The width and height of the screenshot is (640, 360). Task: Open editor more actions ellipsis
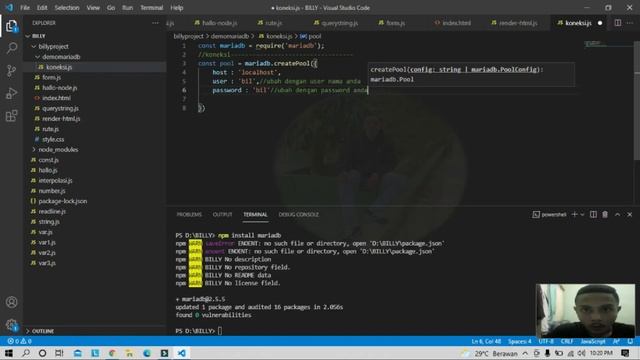(630, 23)
